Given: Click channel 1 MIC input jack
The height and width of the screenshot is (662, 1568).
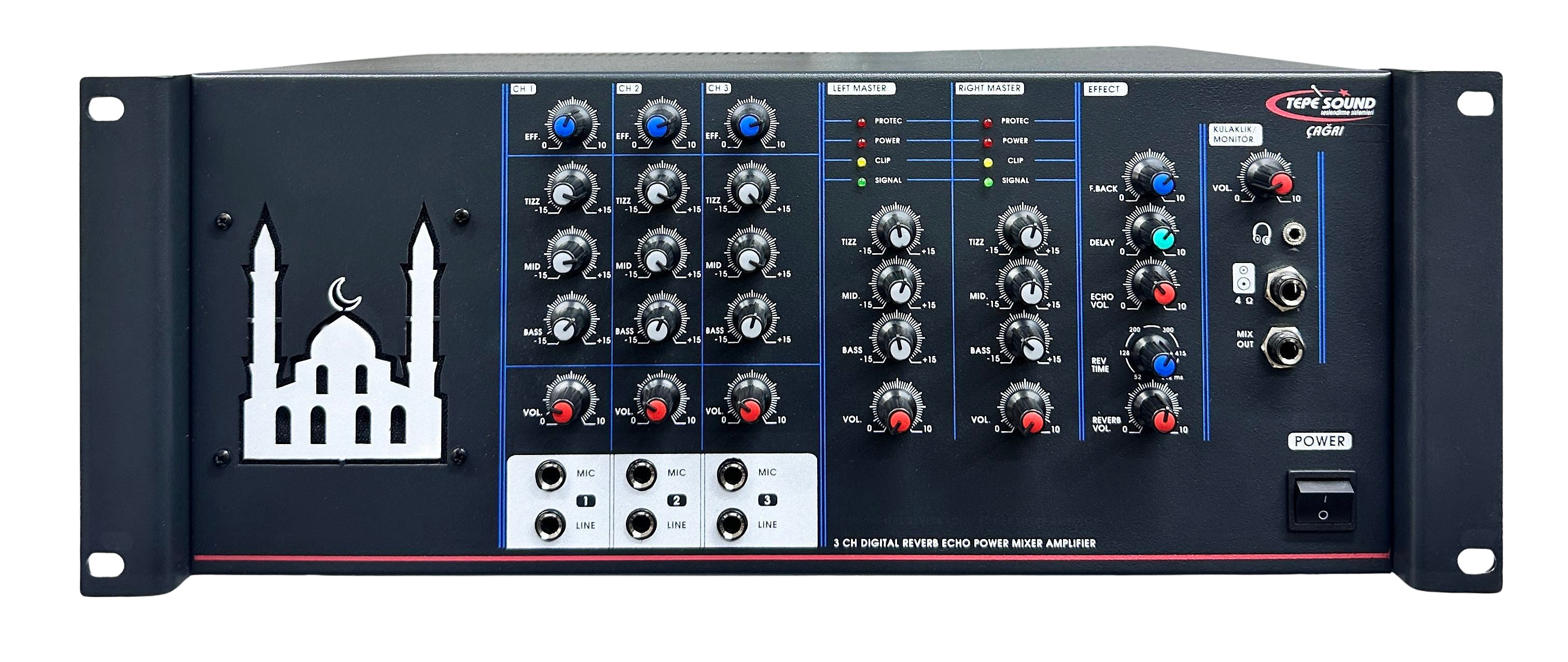Looking at the screenshot, I should tap(550, 475).
